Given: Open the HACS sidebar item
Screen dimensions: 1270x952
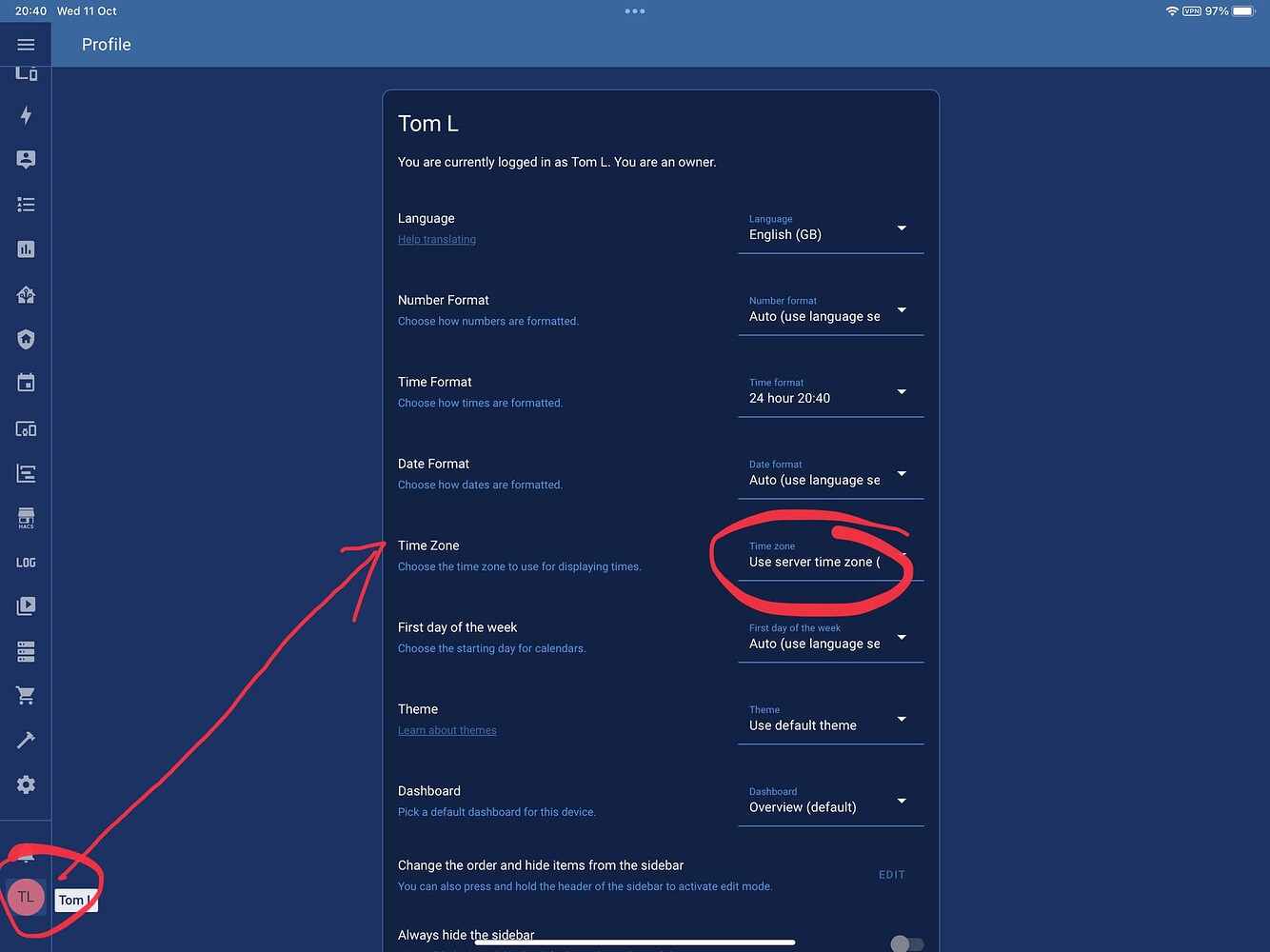Looking at the screenshot, I should tap(26, 517).
